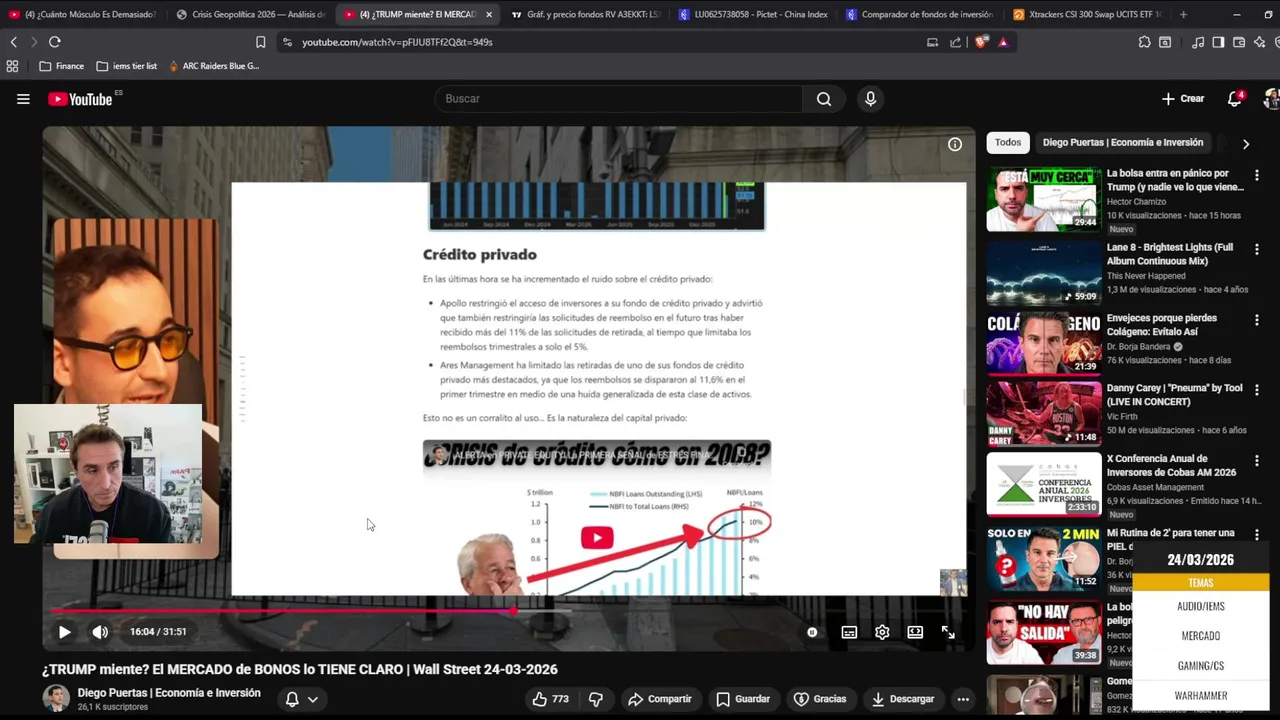Switch to theater mode view

pos(915,632)
